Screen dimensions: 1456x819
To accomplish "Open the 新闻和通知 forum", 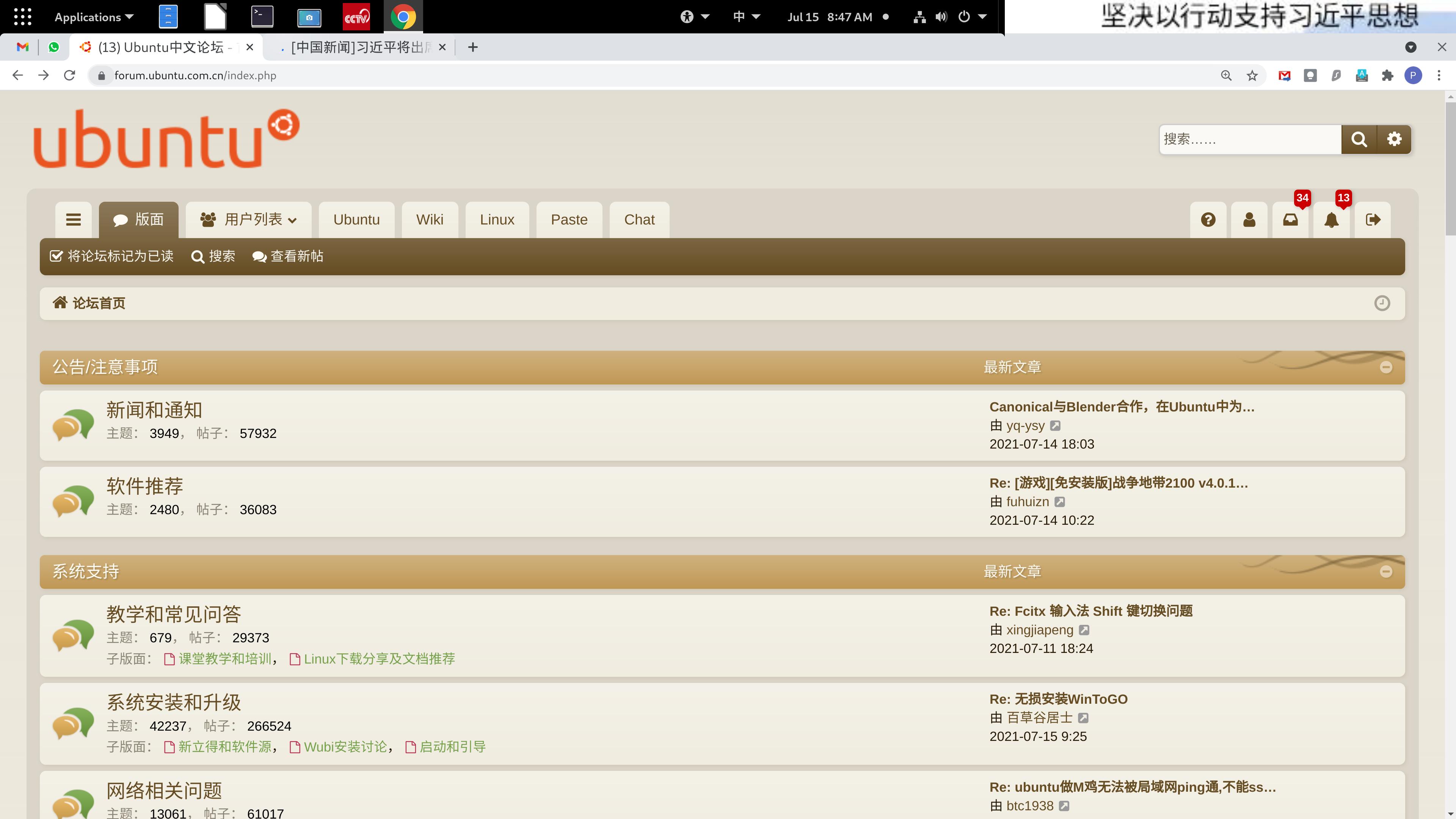I will [154, 410].
